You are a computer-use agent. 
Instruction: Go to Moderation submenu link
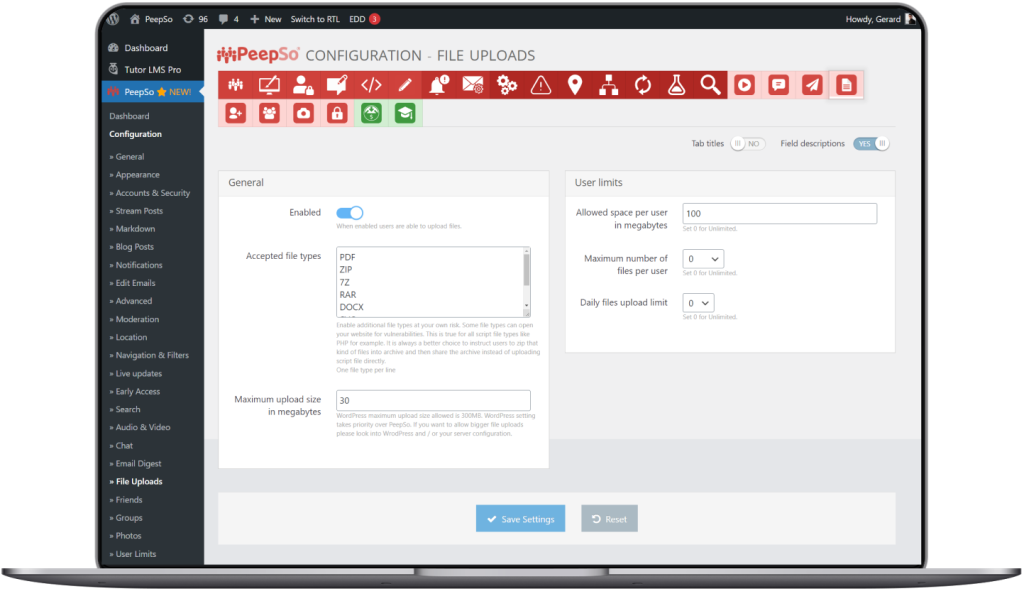[137, 319]
